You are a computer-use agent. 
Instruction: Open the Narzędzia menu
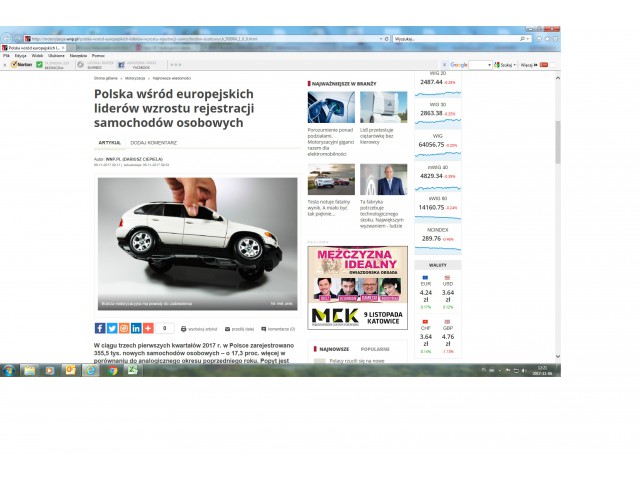(78, 55)
